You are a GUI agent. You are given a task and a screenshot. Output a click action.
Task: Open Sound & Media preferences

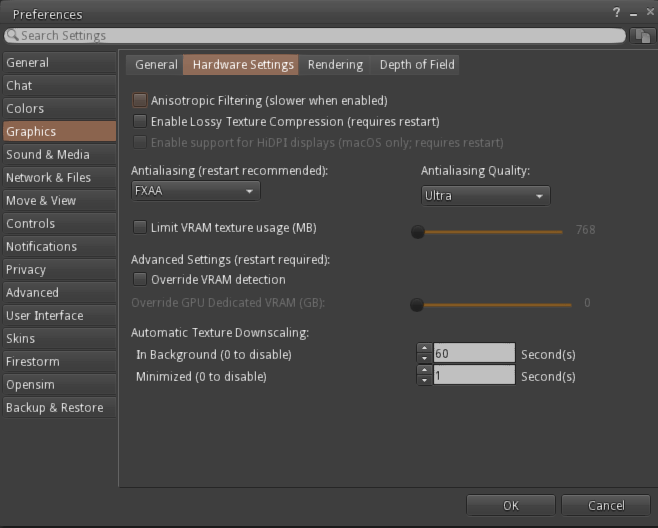(60, 154)
